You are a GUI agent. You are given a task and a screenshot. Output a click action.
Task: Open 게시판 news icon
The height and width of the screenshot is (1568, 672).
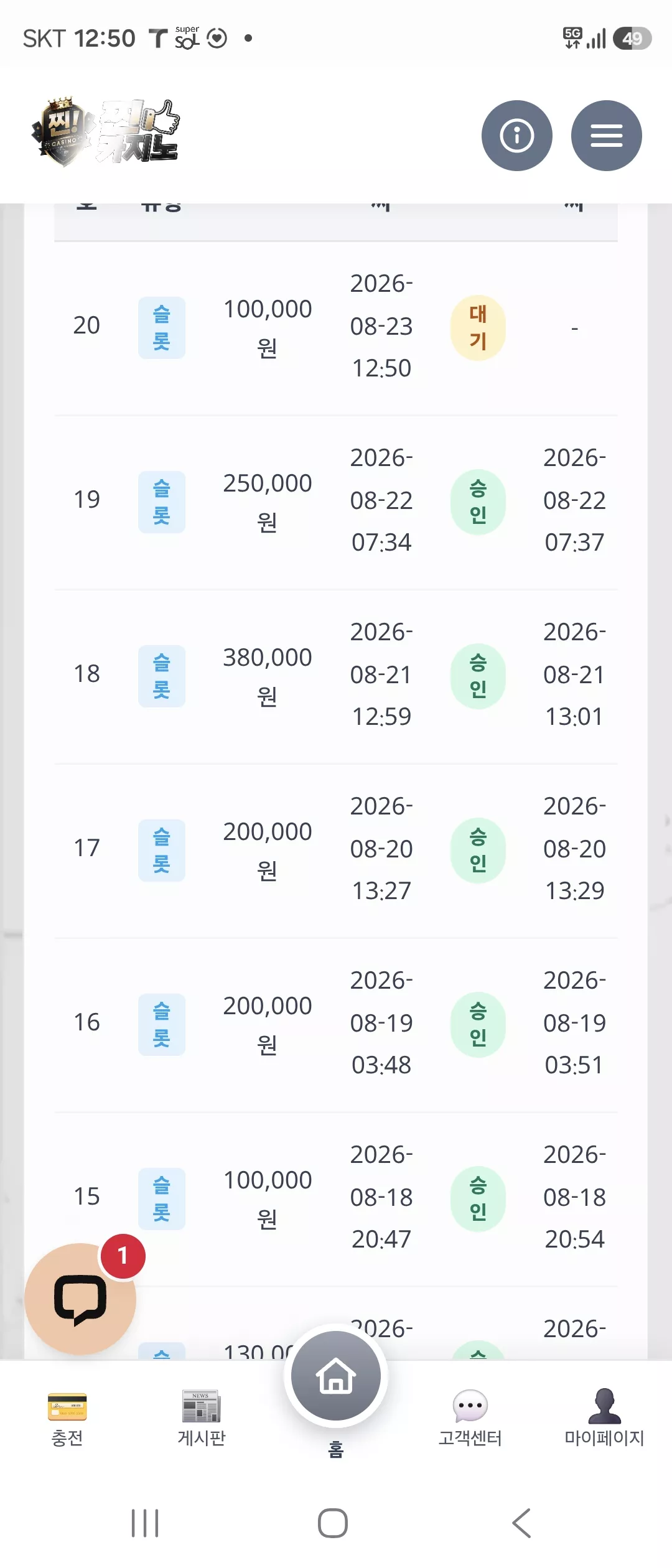click(202, 1406)
